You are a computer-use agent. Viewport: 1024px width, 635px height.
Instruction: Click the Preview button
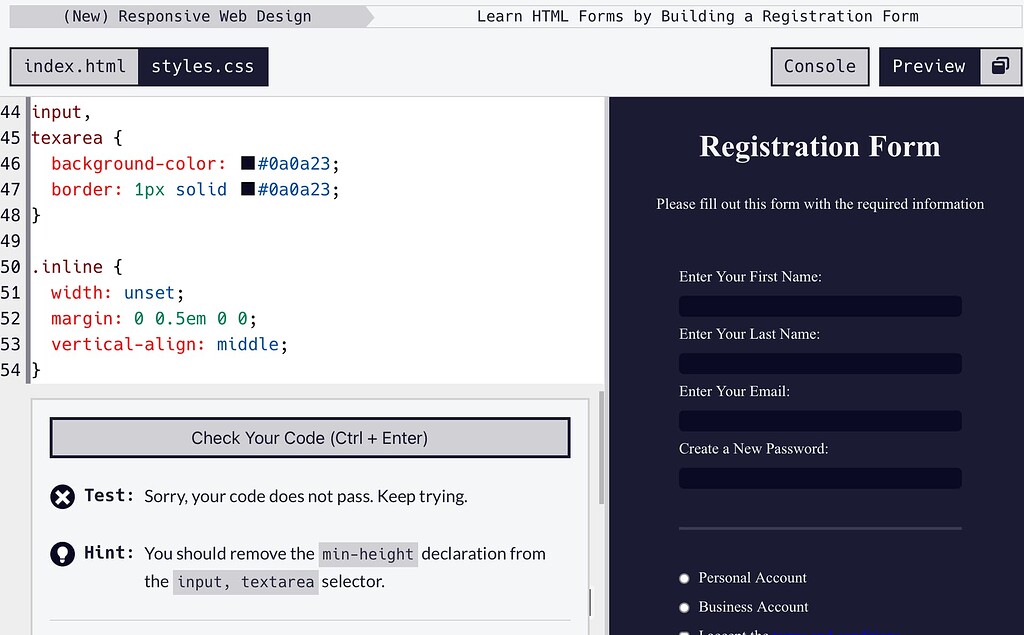coord(929,66)
